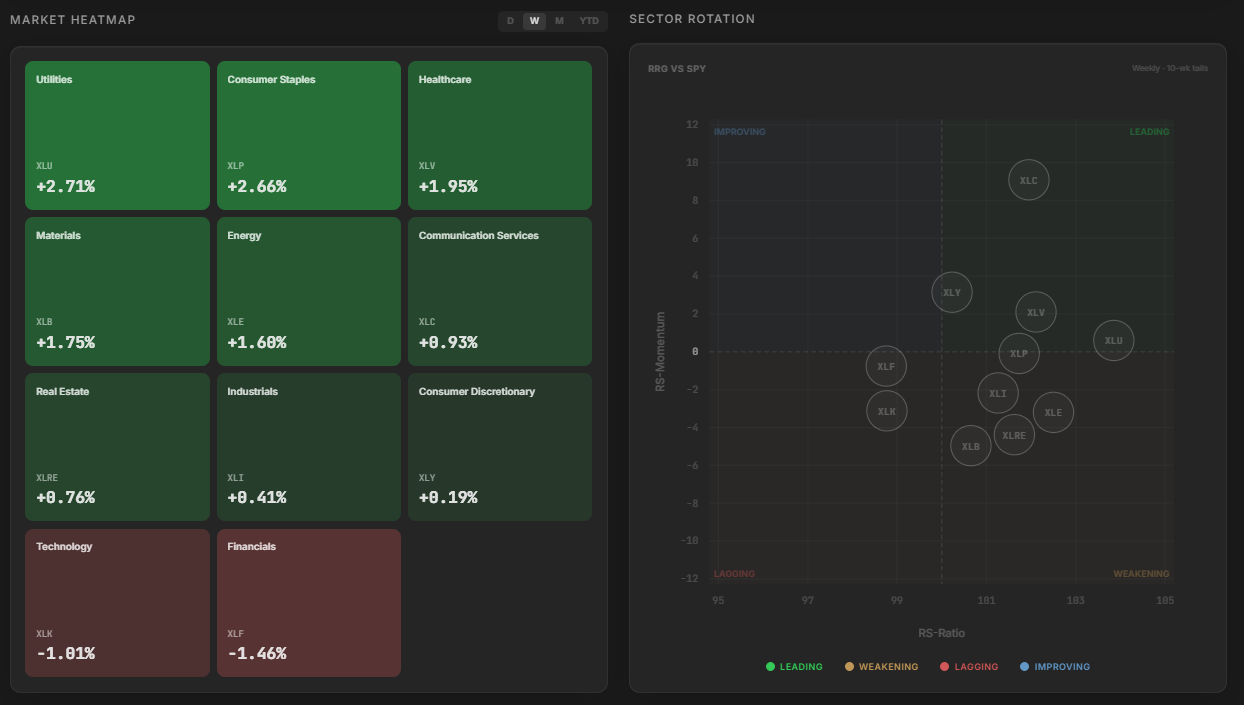This screenshot has width=1244, height=705.
Task: Click the RS-Ratio axis title
Action: click(x=941, y=633)
